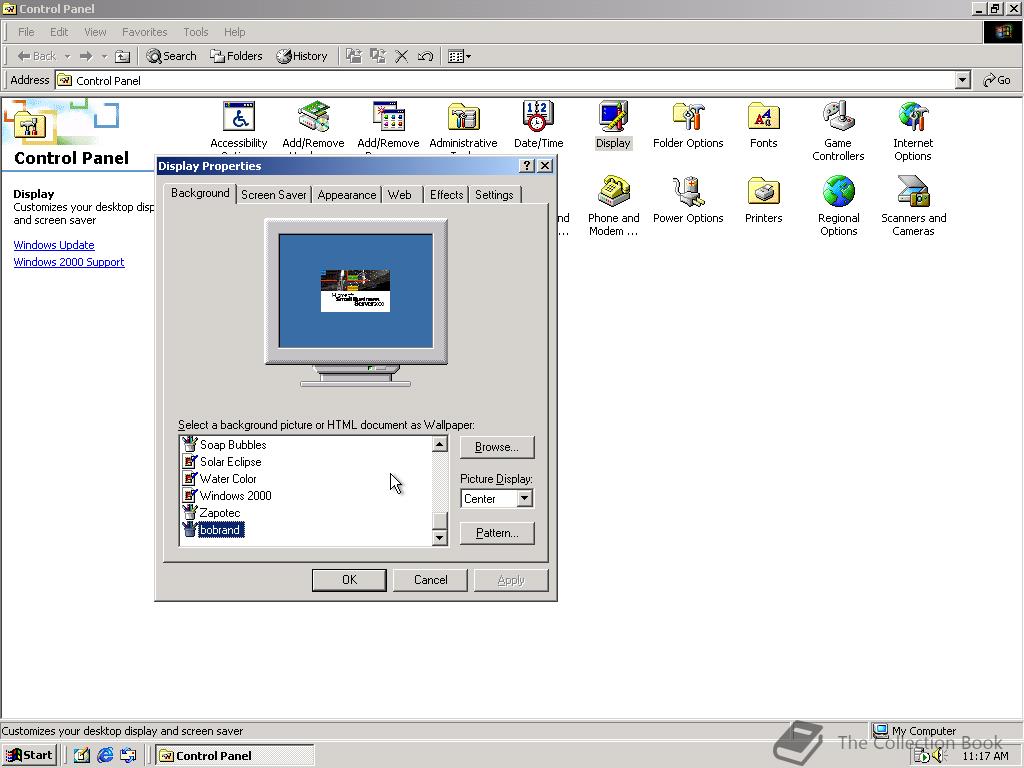Select Zapotec wallpaper
The height and width of the screenshot is (768, 1024).
coord(219,513)
